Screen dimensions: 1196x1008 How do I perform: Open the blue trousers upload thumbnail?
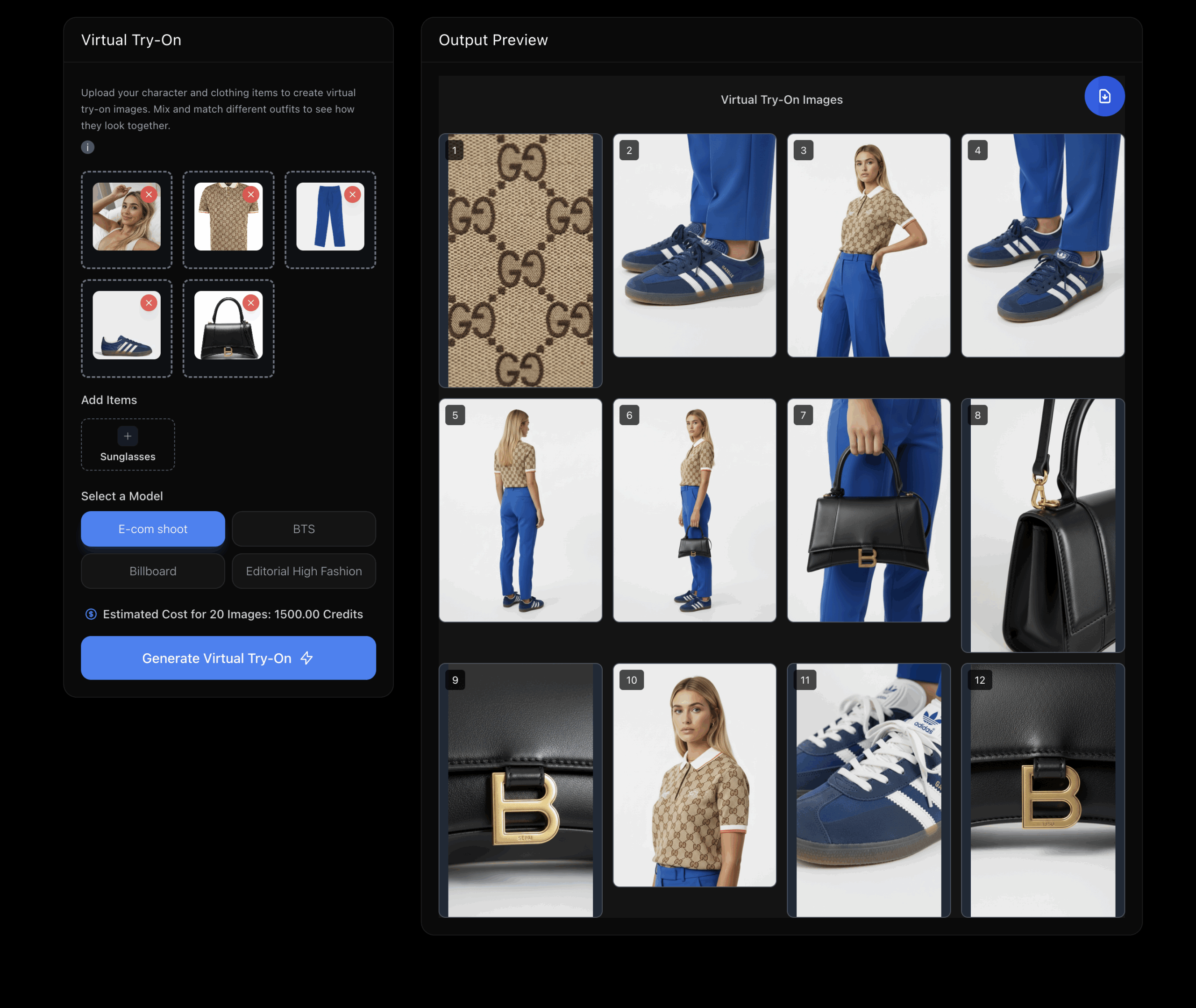pyautogui.click(x=330, y=216)
